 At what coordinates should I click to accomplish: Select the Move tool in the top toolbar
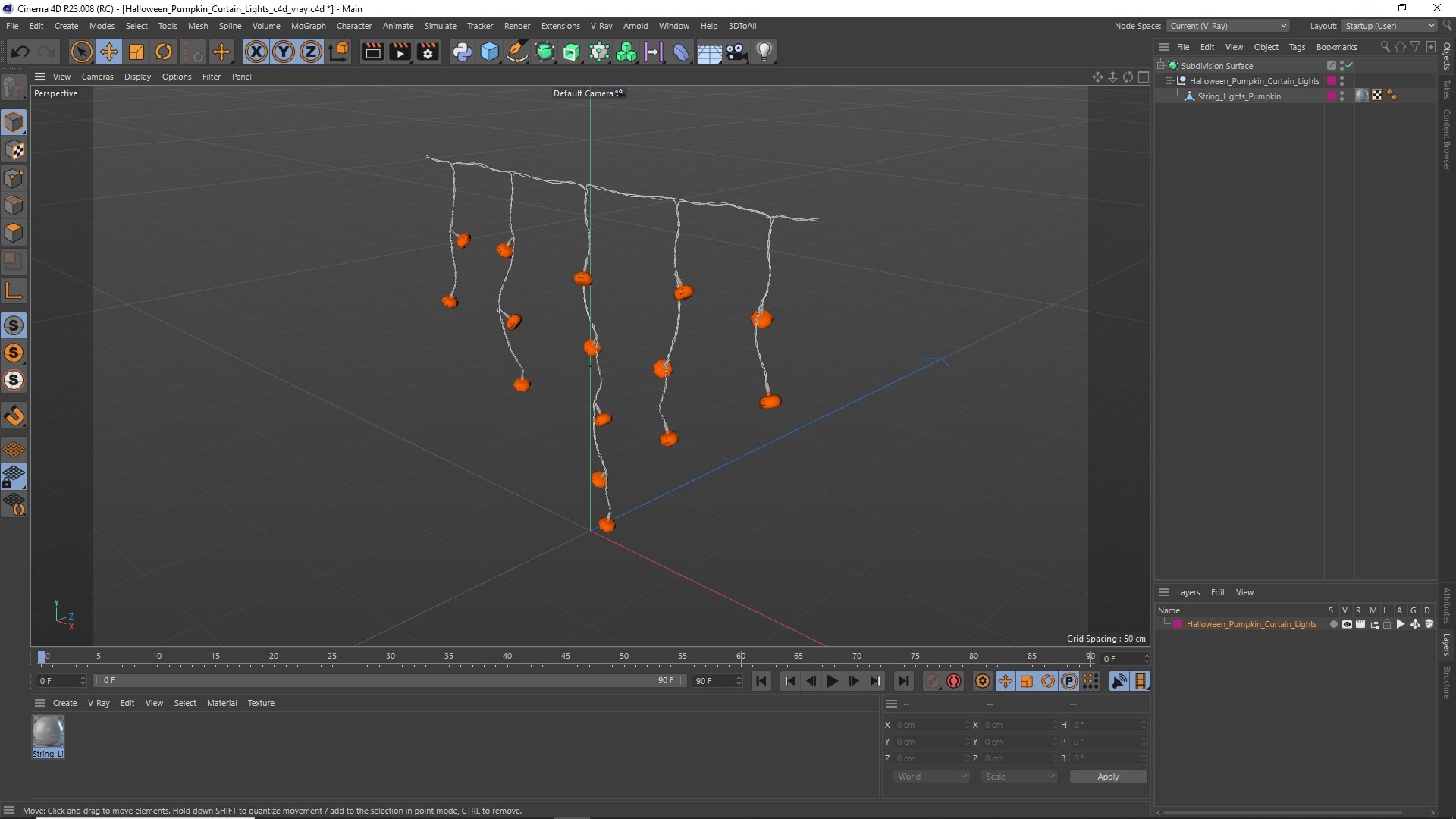coord(109,52)
